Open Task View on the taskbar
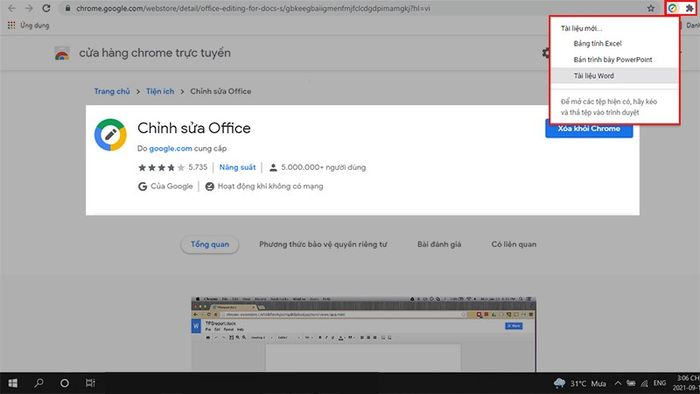The height and width of the screenshot is (394, 700). [x=90, y=383]
